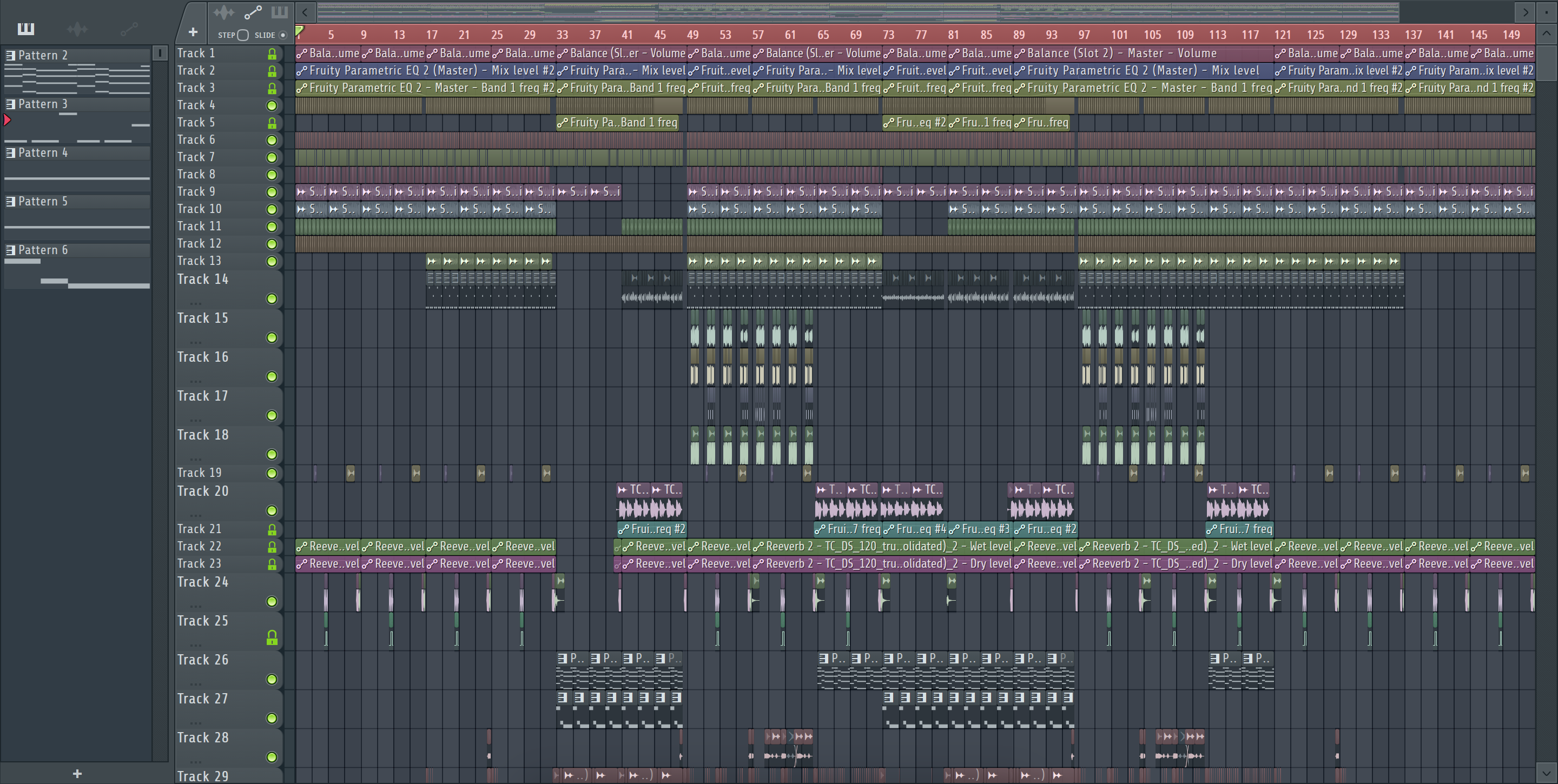The image size is (1558, 784).
Task: Click the pattern clip focus piano icon
Action: pos(280,12)
